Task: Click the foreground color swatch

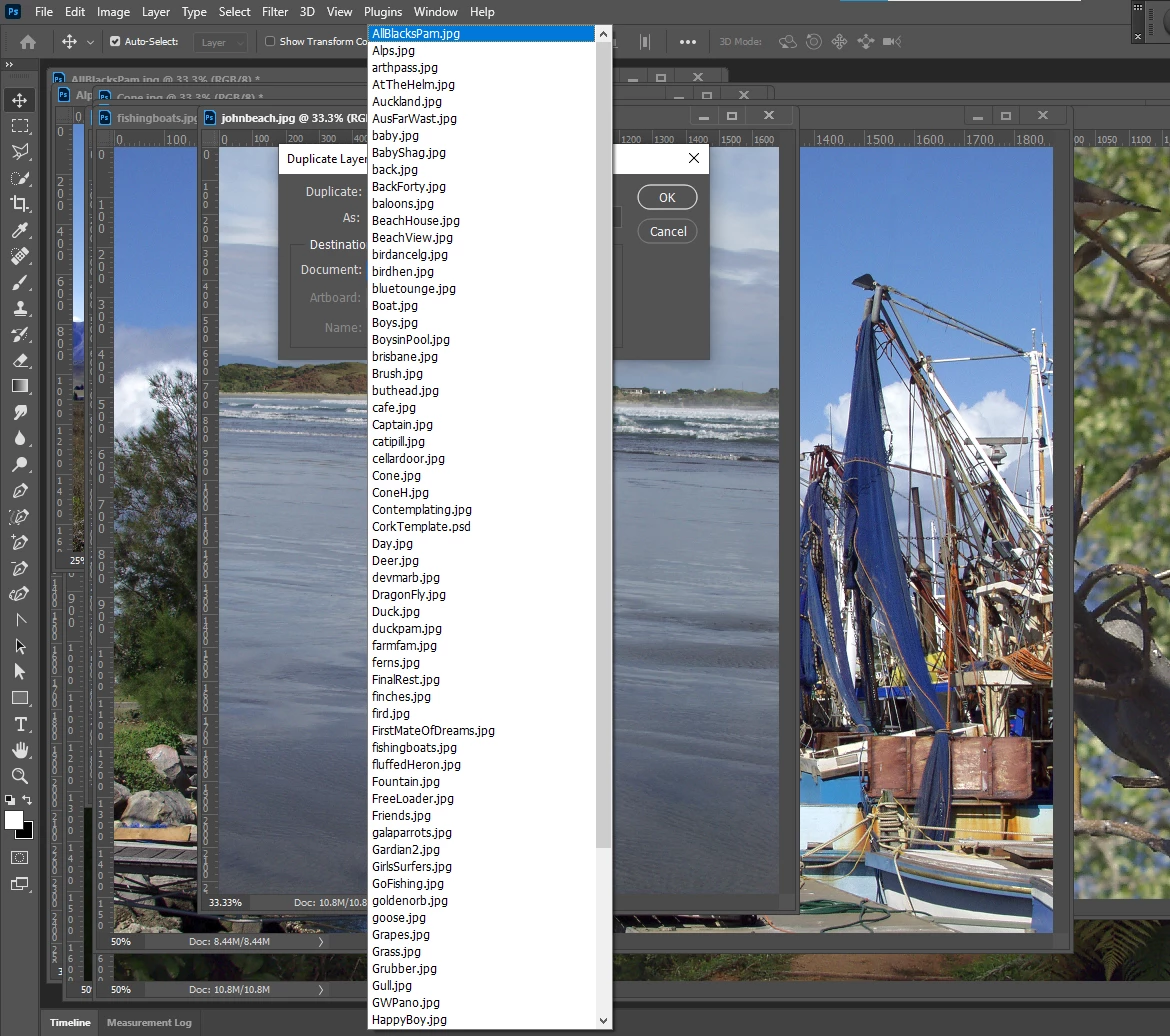Action: 13,820
